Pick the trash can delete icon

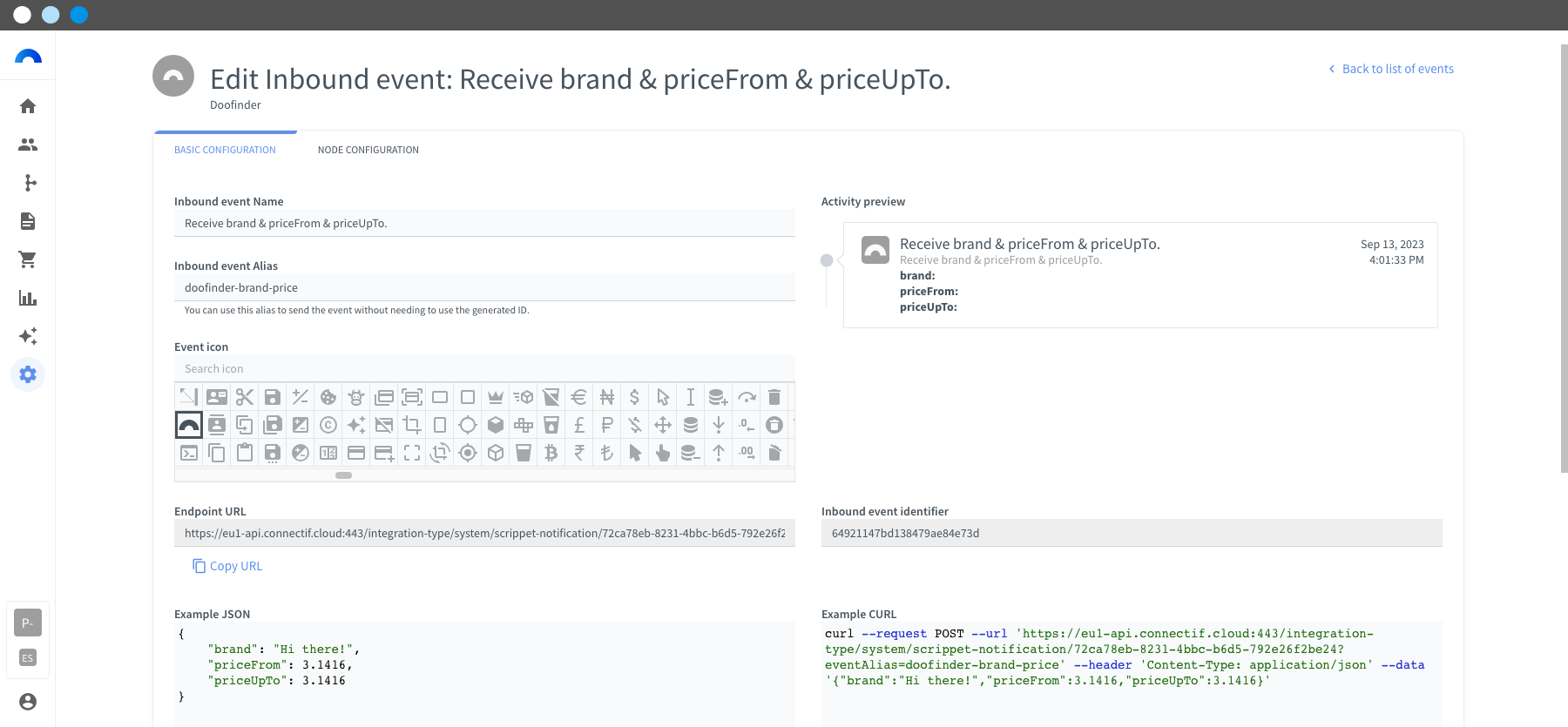pos(774,397)
